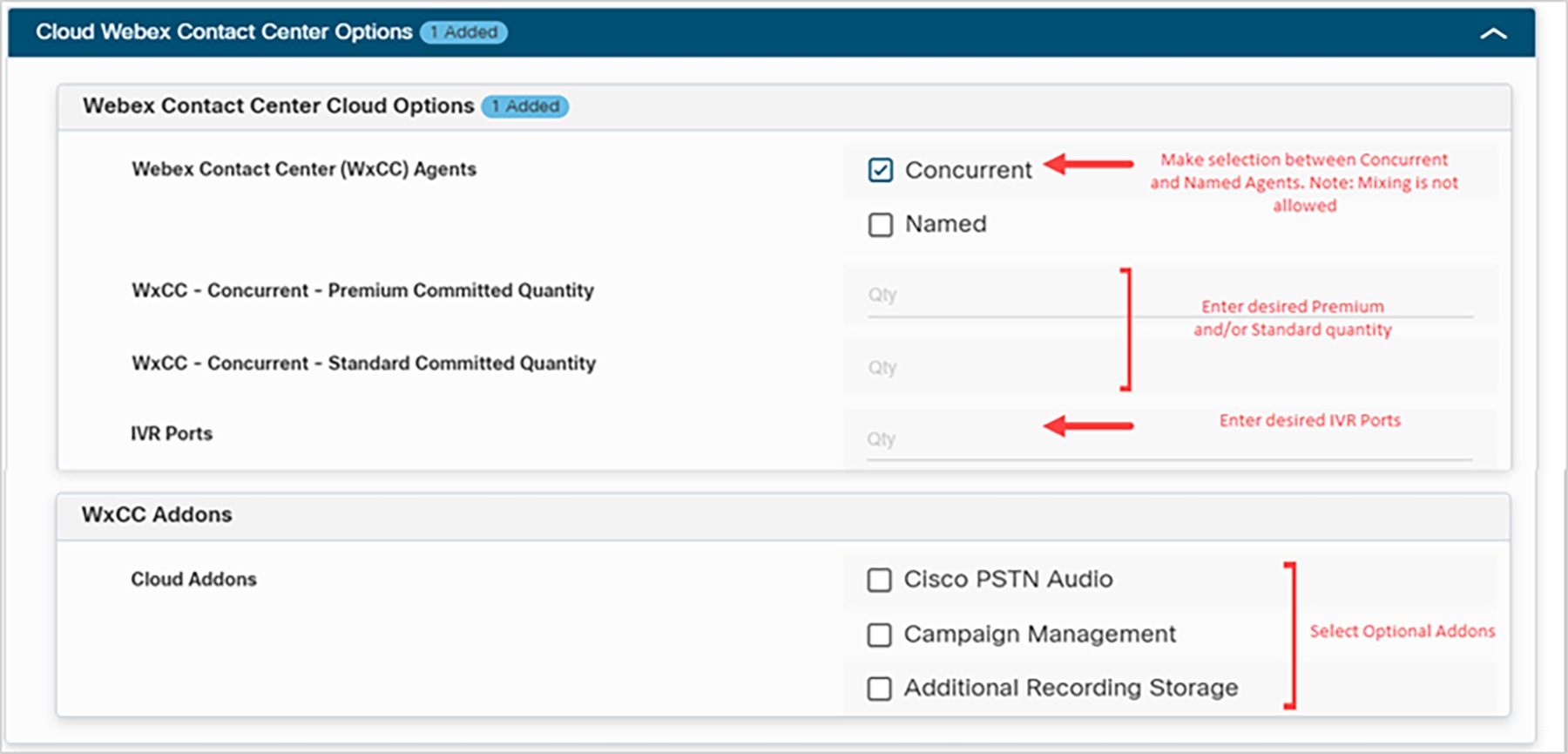Enable the Campaign Management addon
1568x754 pixels.
coord(880,635)
